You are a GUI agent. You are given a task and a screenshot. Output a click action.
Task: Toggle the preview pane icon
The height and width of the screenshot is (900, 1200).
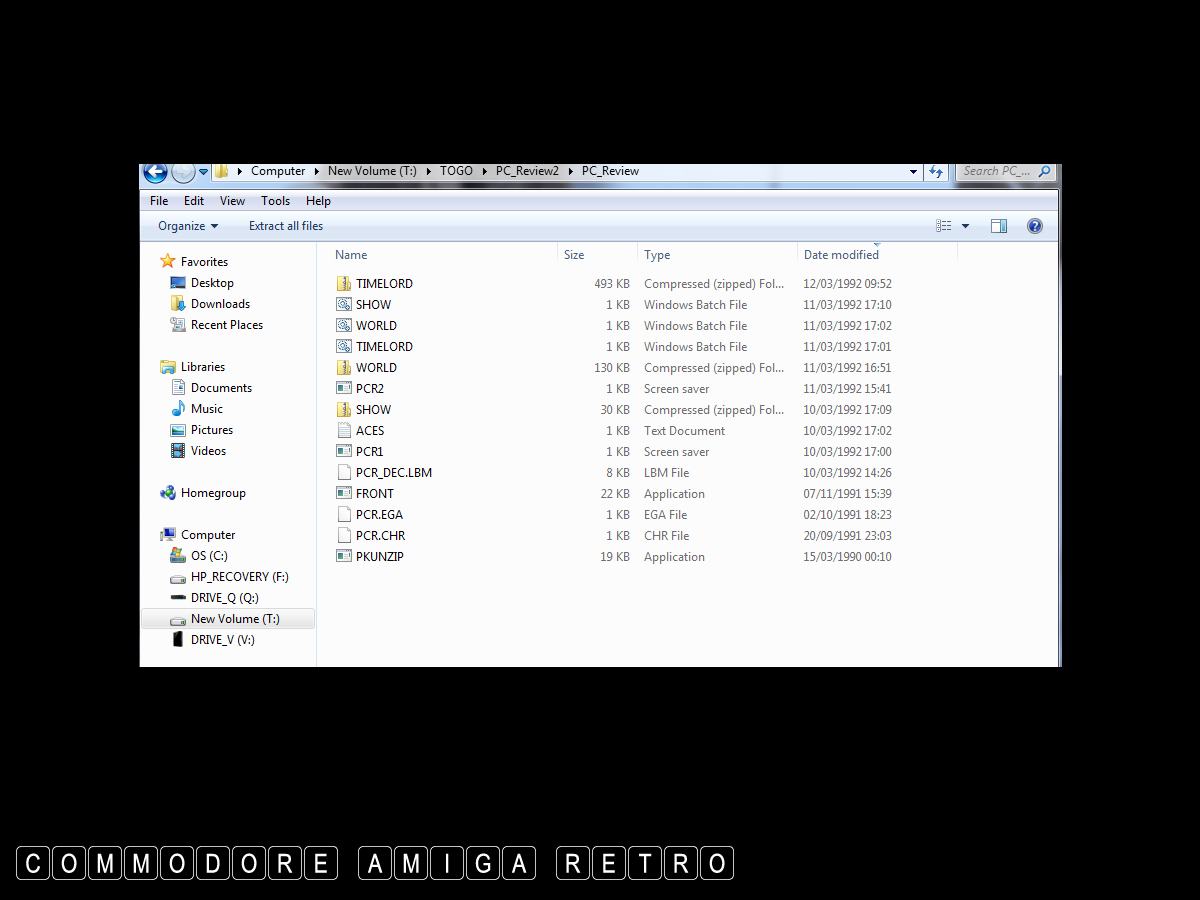tap(998, 226)
